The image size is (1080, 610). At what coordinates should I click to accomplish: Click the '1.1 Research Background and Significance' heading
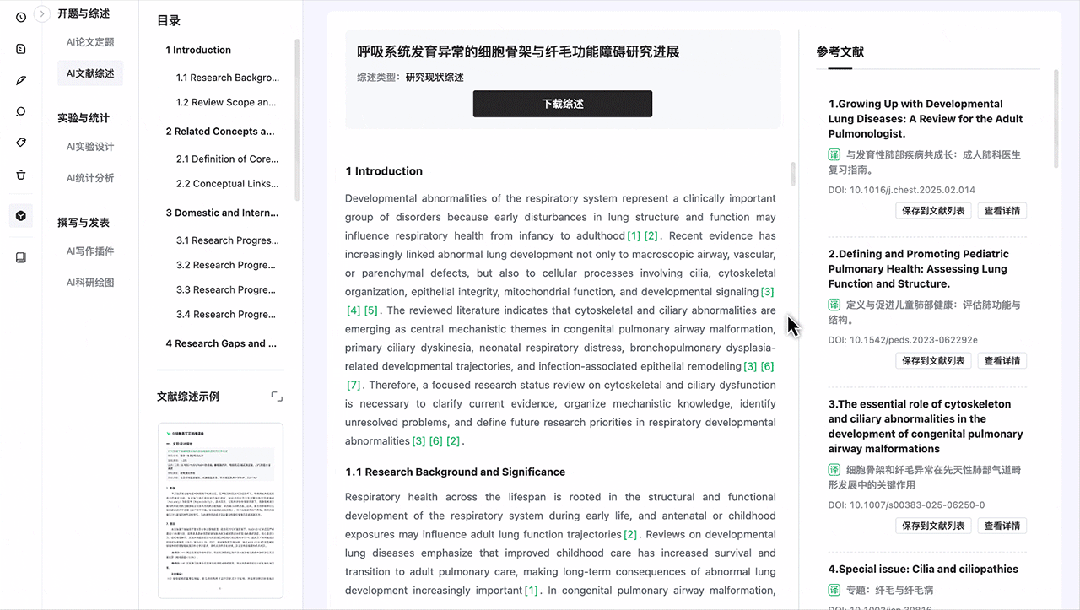coord(455,472)
